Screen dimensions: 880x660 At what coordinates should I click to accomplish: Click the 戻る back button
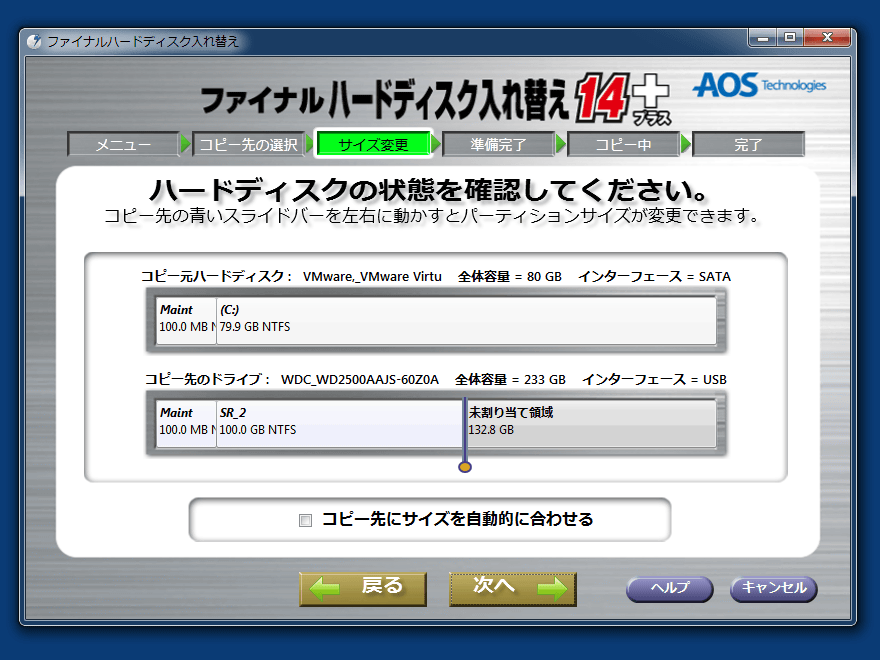coord(363,589)
